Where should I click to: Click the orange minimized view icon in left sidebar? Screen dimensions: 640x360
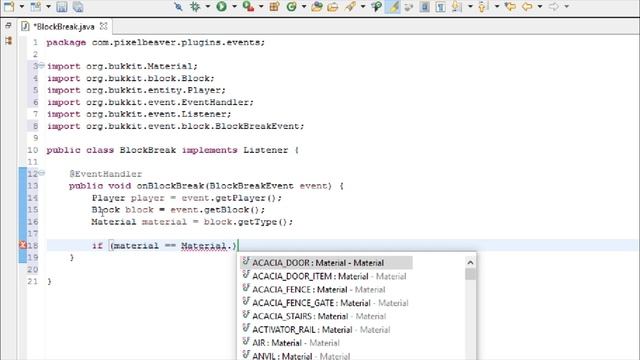(x=9, y=40)
